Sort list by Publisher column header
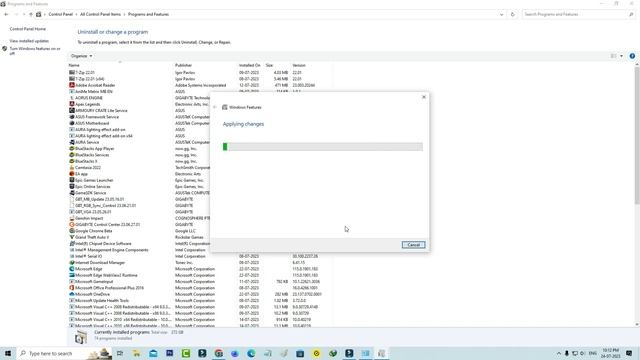The height and width of the screenshot is (360, 640). (183, 65)
